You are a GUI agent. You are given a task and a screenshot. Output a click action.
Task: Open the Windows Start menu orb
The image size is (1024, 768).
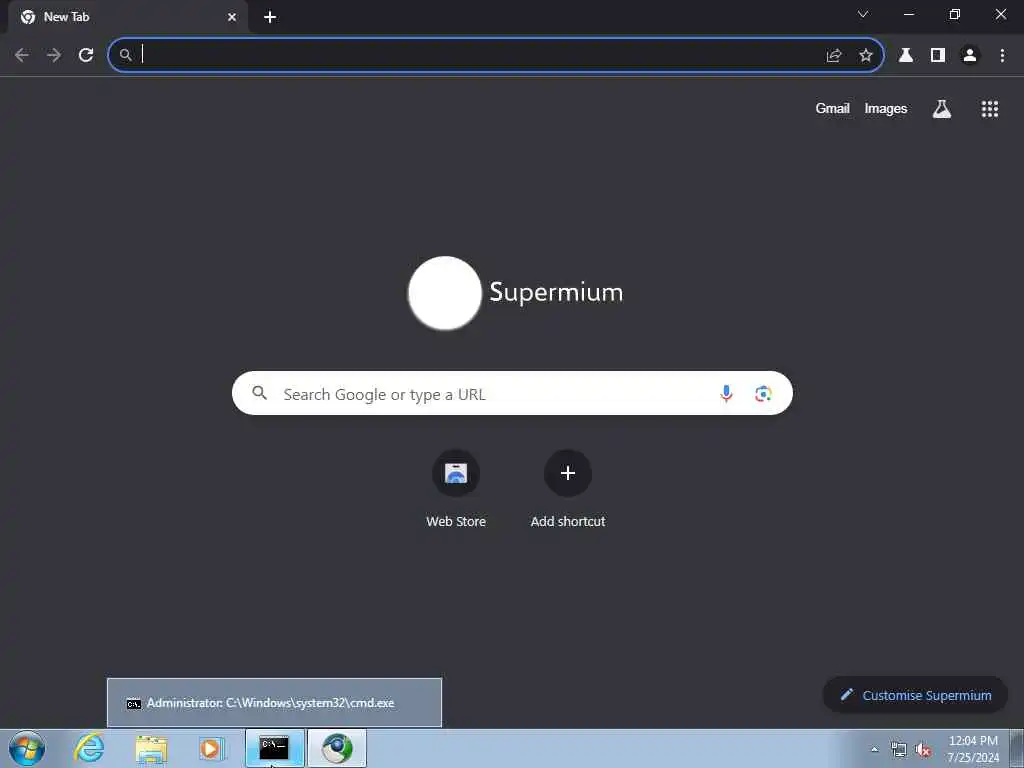coord(27,748)
